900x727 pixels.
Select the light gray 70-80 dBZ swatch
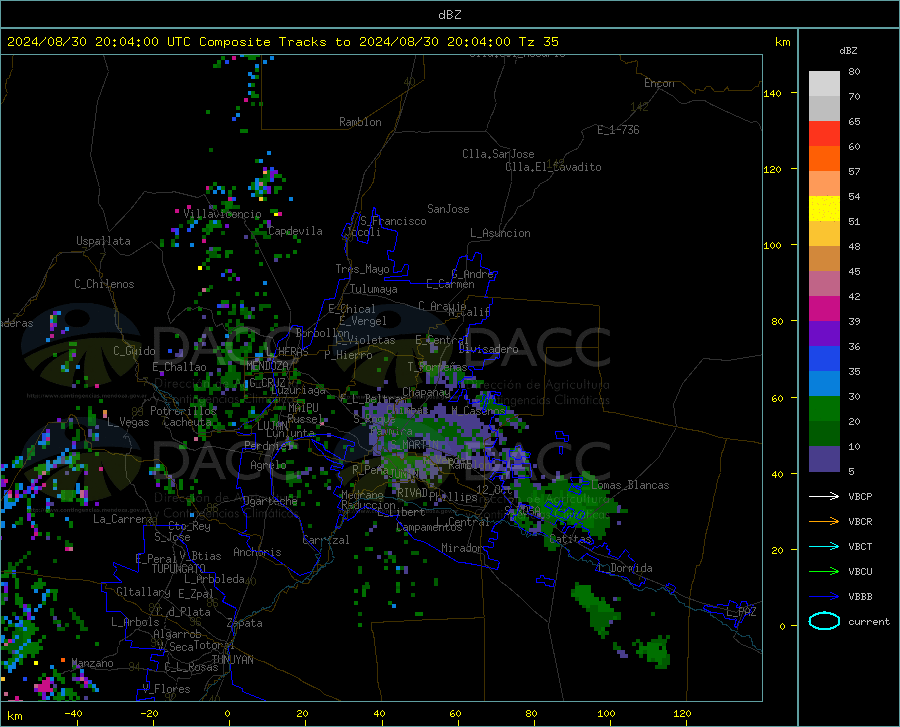coord(824,84)
